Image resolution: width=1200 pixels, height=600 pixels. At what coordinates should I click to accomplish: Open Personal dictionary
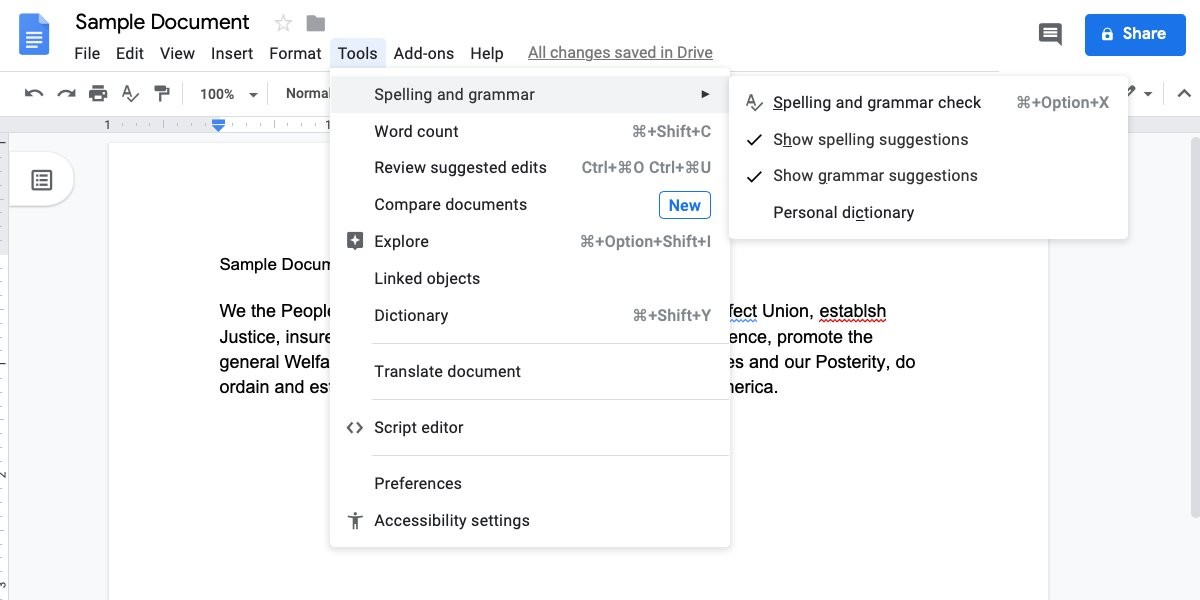coord(843,212)
